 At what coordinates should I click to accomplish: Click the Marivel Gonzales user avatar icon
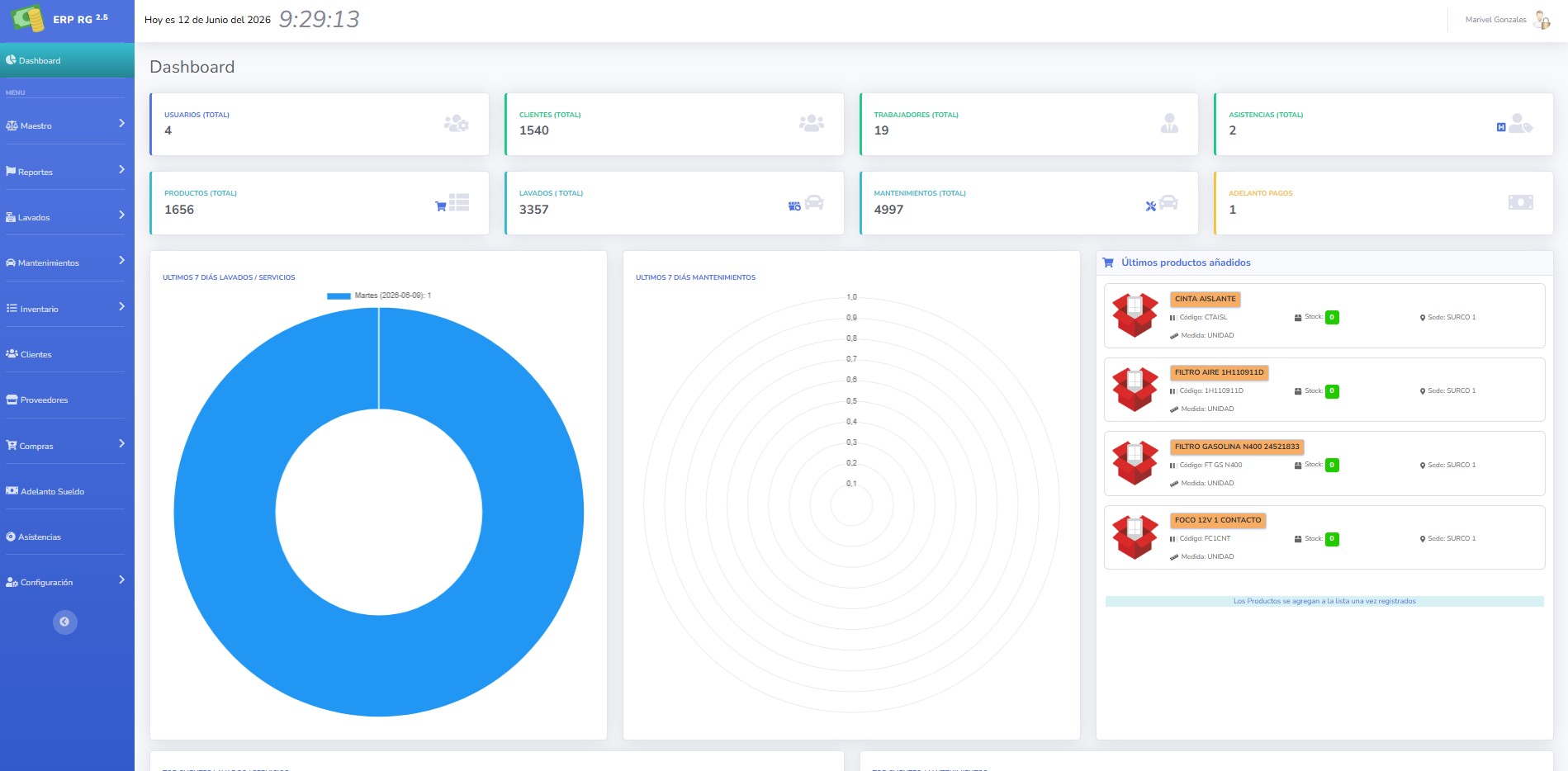click(1541, 20)
